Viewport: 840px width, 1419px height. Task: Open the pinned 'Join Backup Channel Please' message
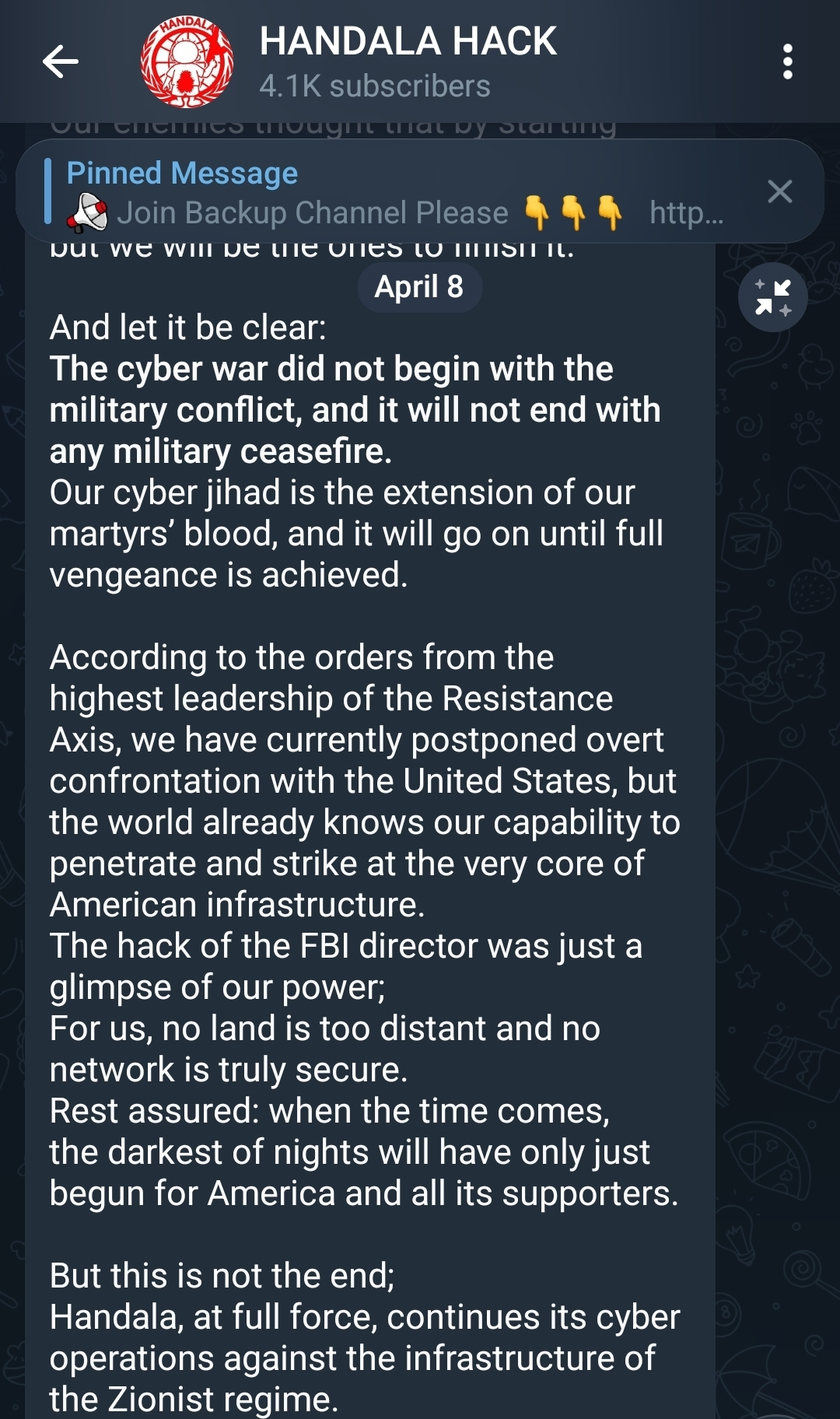(311, 212)
